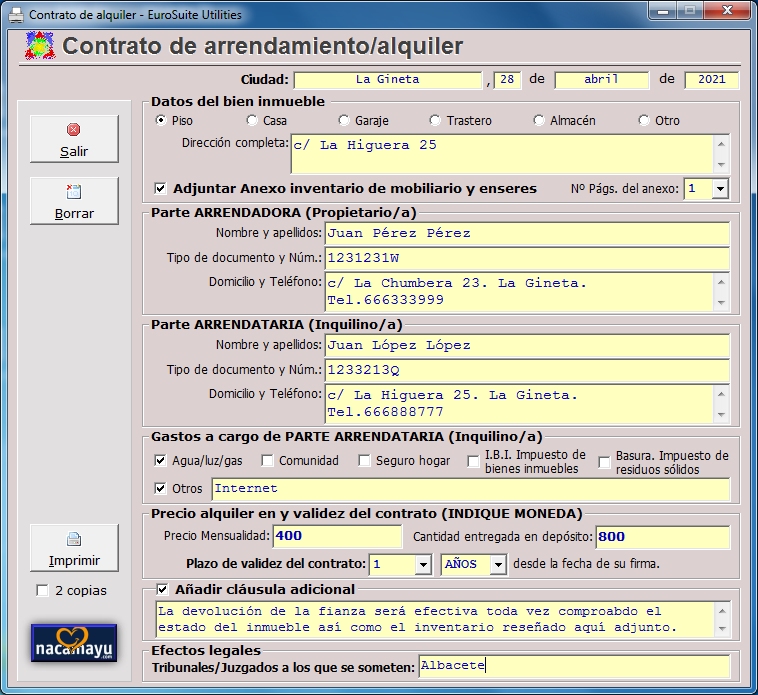Open the contract validity number dropdown
Viewport: 758px width, 695px height.
[422, 564]
